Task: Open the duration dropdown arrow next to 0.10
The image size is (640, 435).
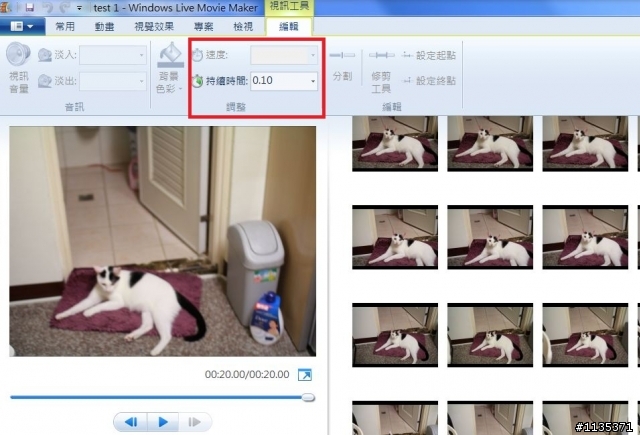Action: (313, 81)
